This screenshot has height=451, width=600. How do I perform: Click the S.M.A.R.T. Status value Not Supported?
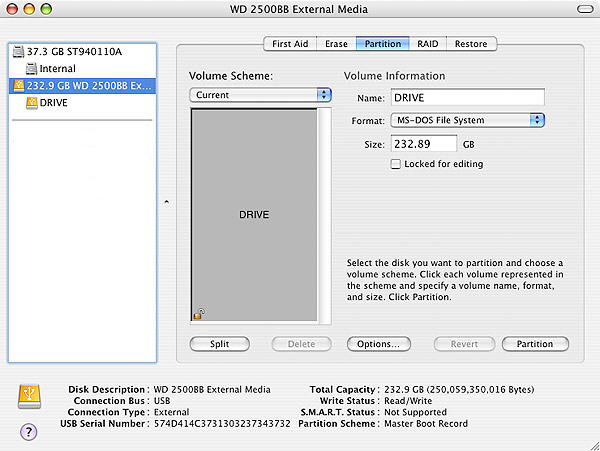coord(416,412)
